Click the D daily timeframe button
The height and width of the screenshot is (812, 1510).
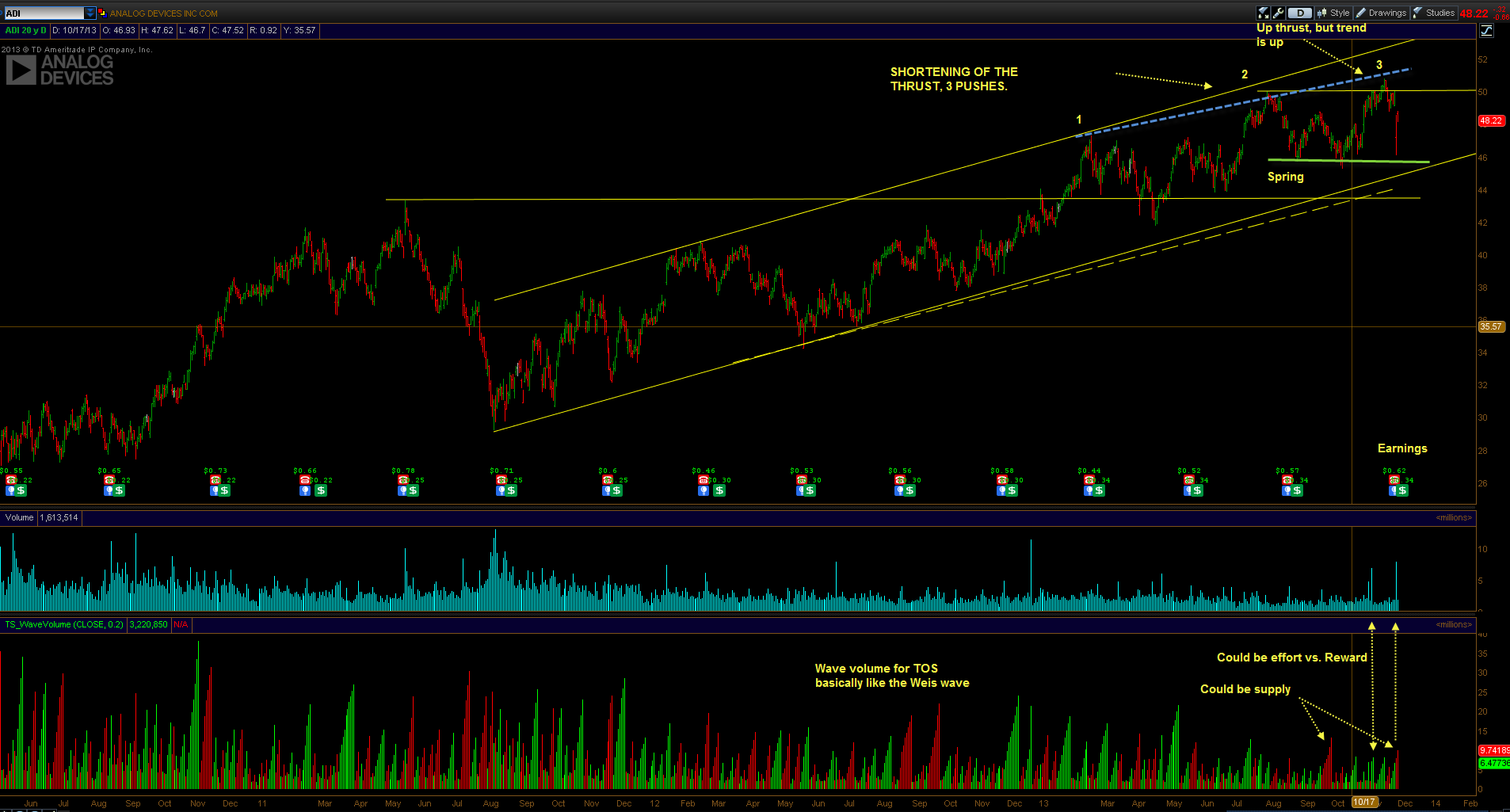1300,13
